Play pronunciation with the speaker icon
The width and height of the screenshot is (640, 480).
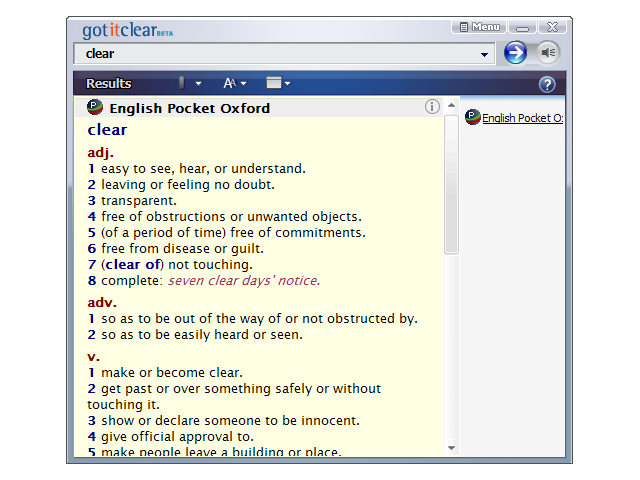(548, 52)
